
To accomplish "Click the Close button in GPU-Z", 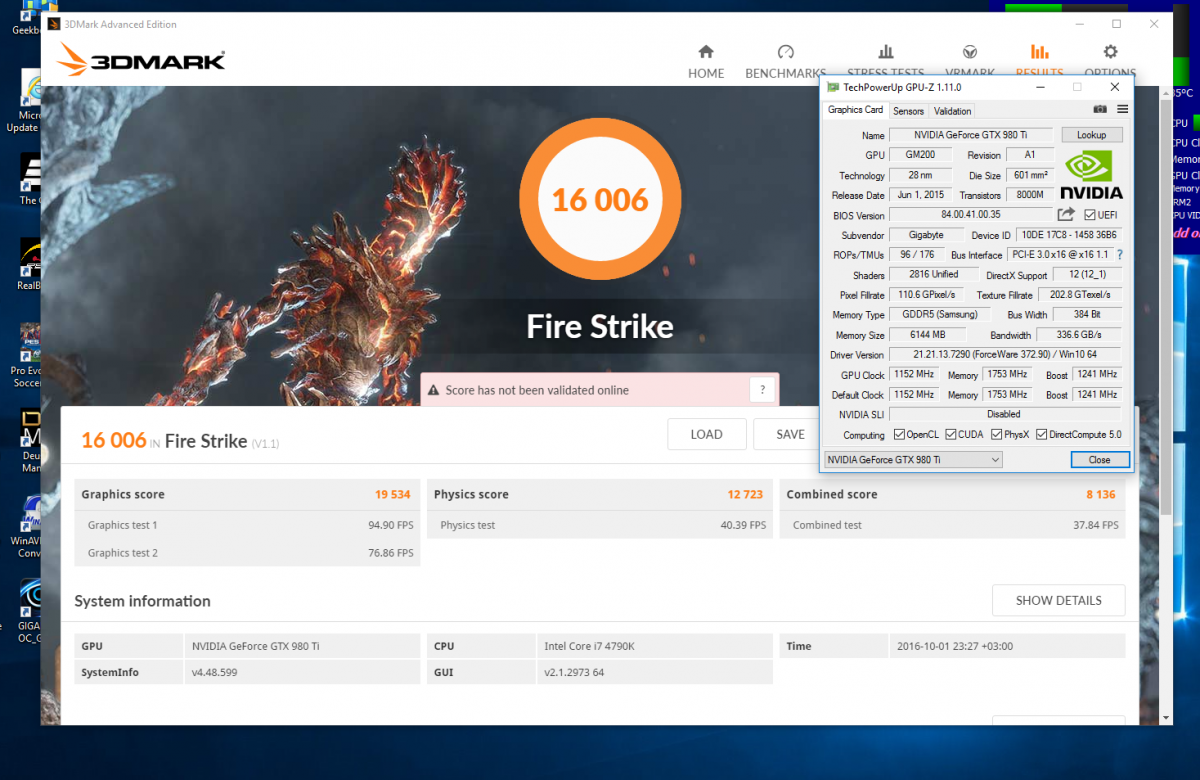I will [1100, 460].
